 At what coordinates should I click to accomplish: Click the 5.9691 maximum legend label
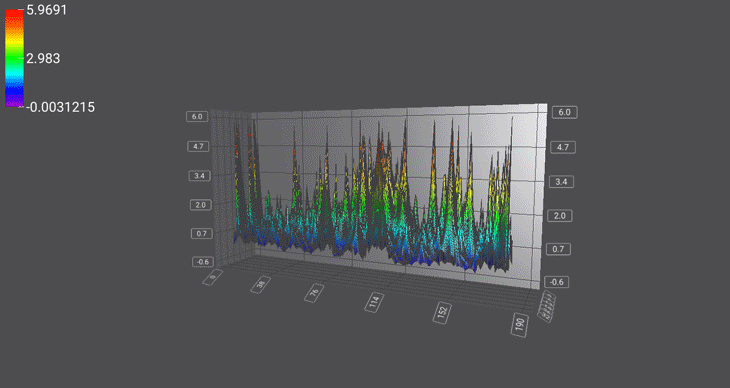tap(47, 10)
